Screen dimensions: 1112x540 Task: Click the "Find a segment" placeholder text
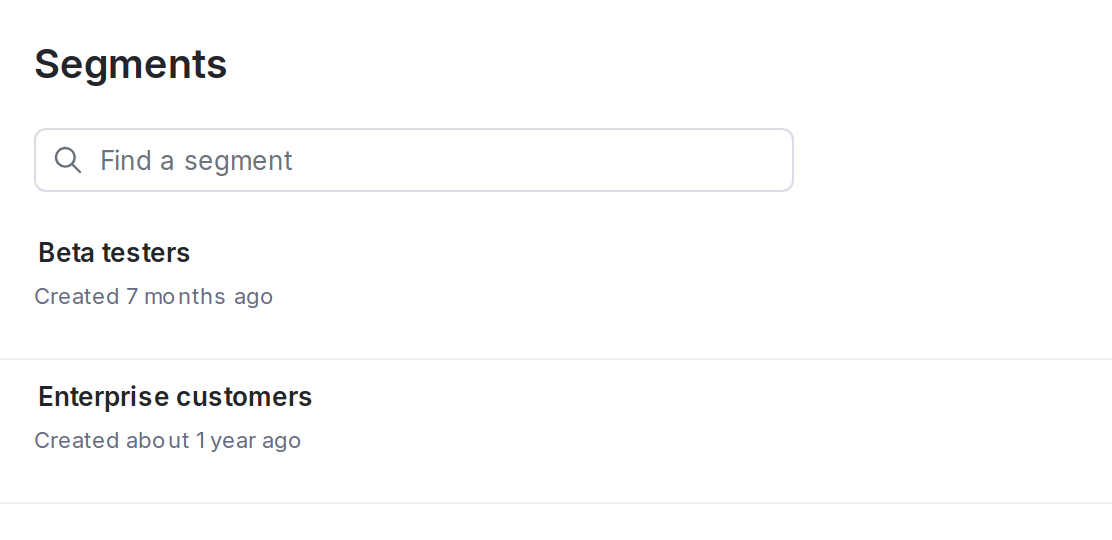coord(196,161)
